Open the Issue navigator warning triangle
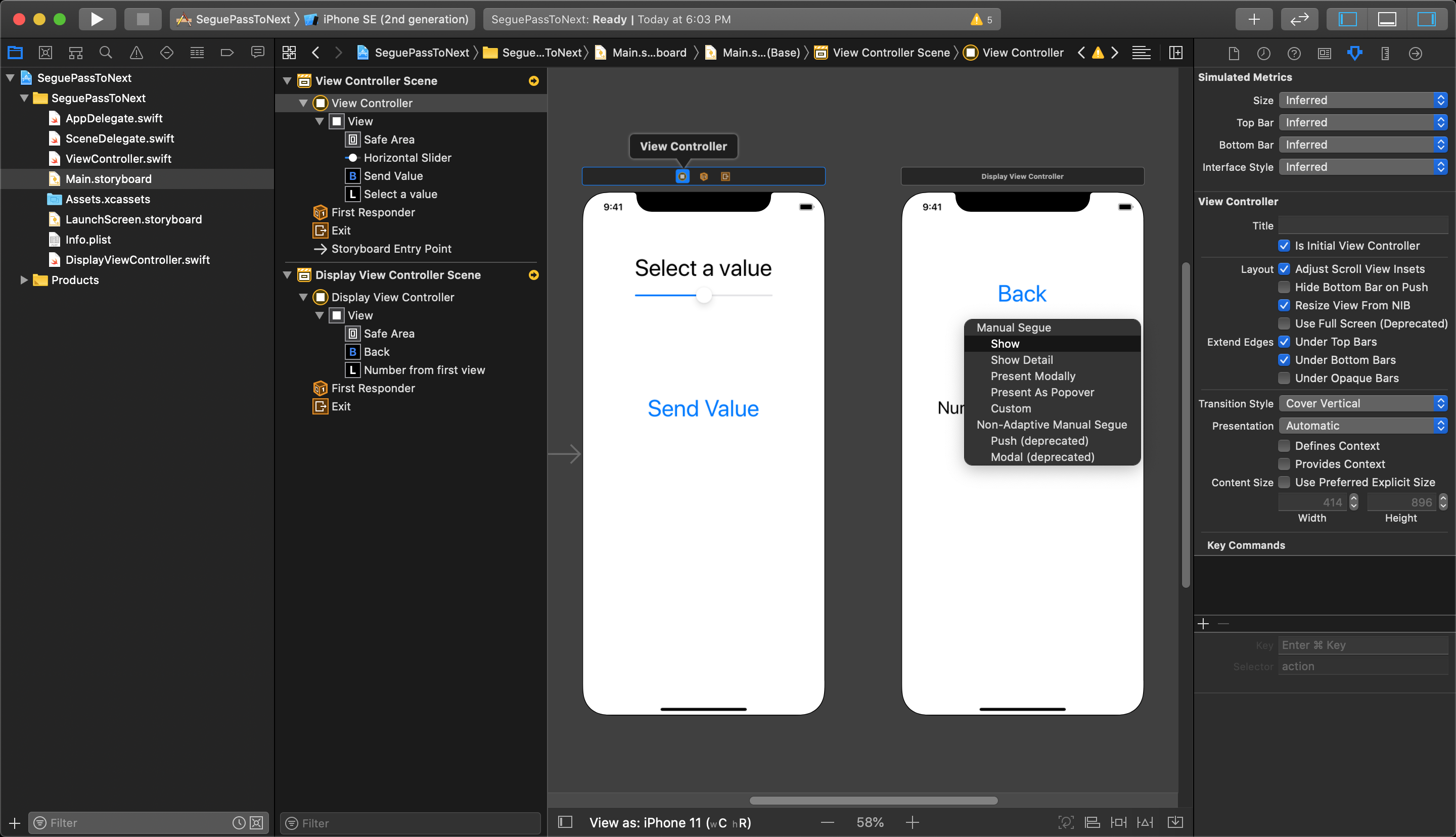 [x=136, y=53]
